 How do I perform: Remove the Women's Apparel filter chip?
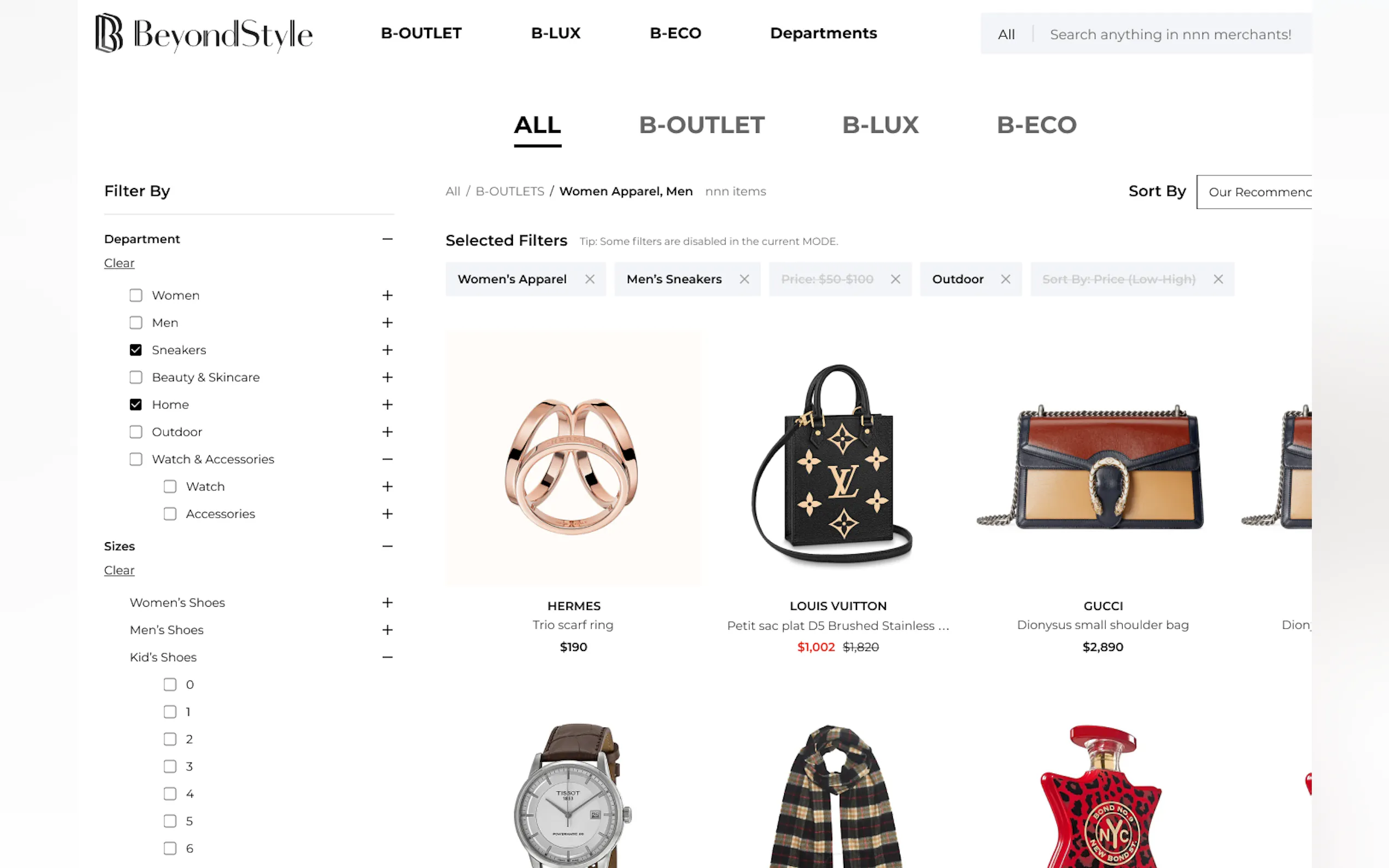coord(590,279)
